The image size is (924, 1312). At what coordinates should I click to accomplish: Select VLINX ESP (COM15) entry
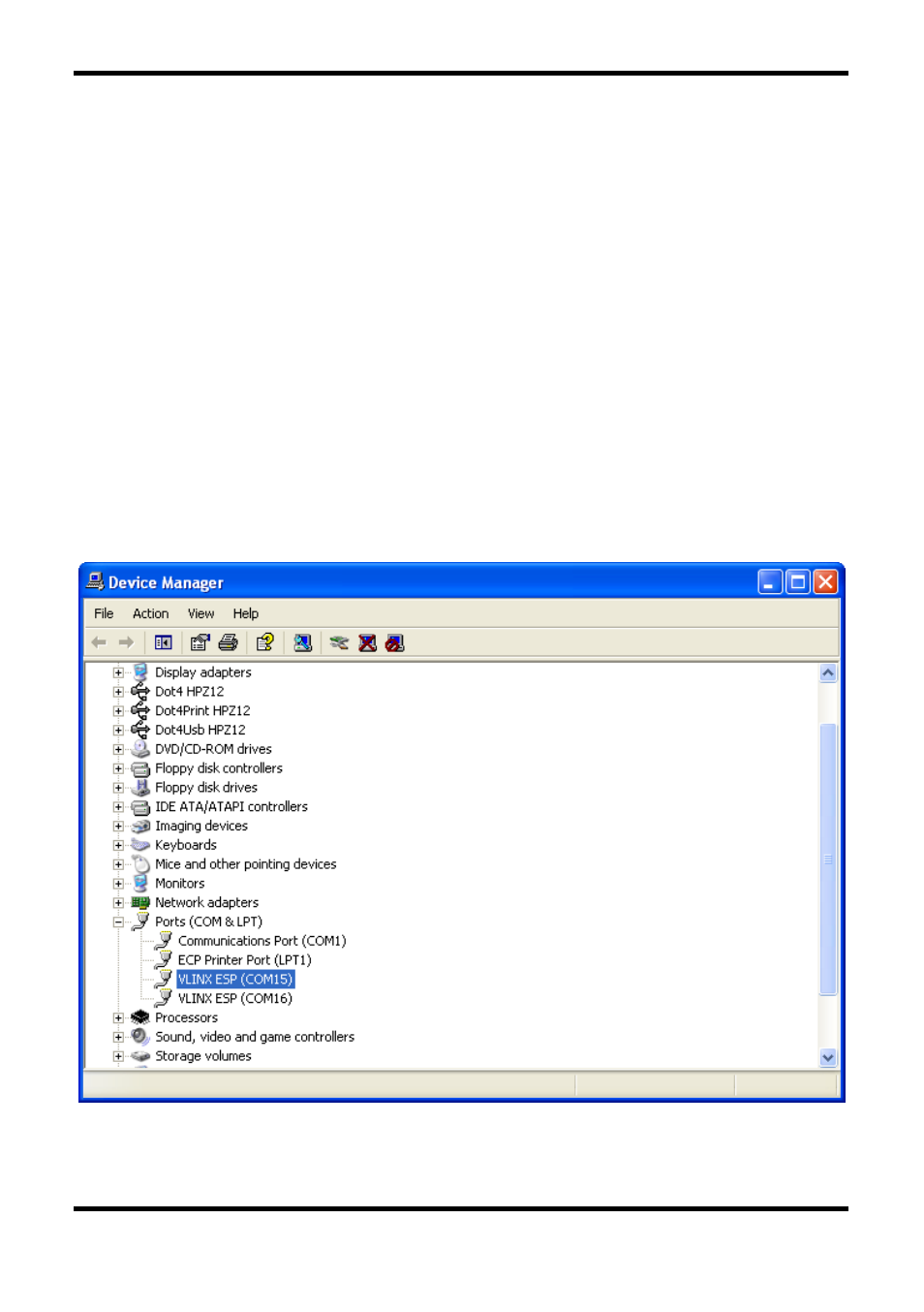click(235, 980)
